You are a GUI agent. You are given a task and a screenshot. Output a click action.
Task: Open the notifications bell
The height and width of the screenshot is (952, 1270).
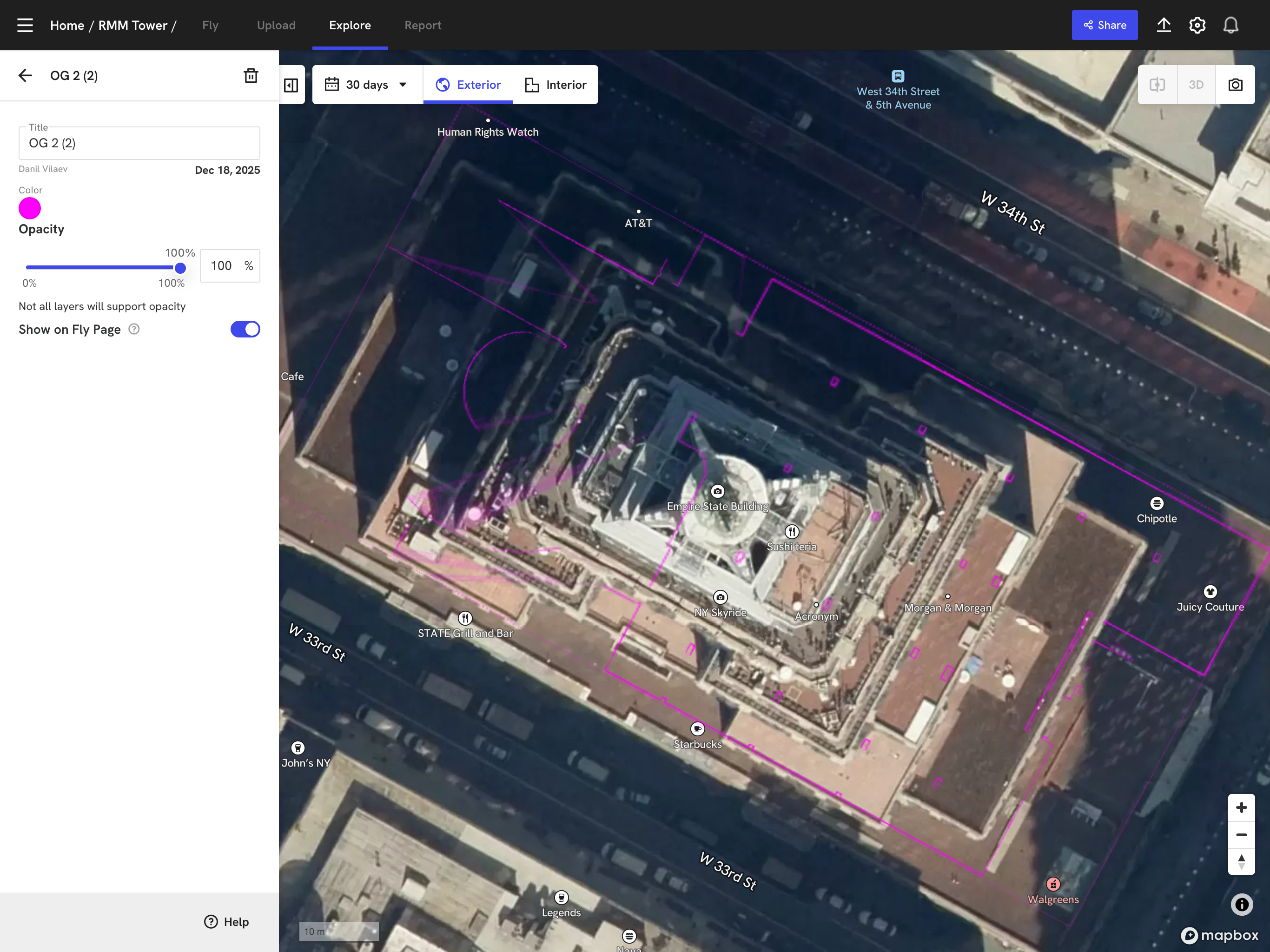1231,25
